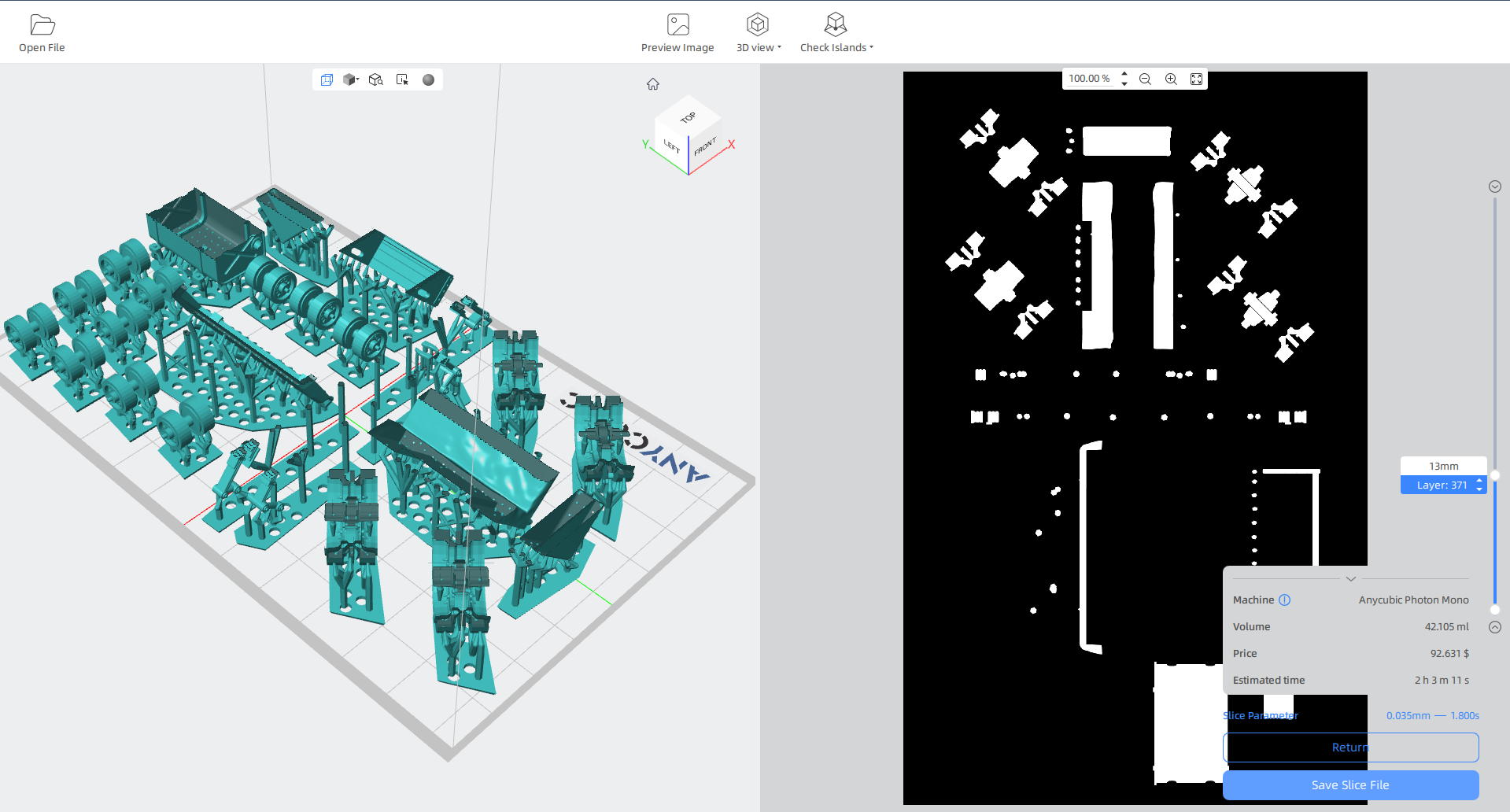Fit slice preview to screen
This screenshot has width=1510, height=812.
point(1196,79)
